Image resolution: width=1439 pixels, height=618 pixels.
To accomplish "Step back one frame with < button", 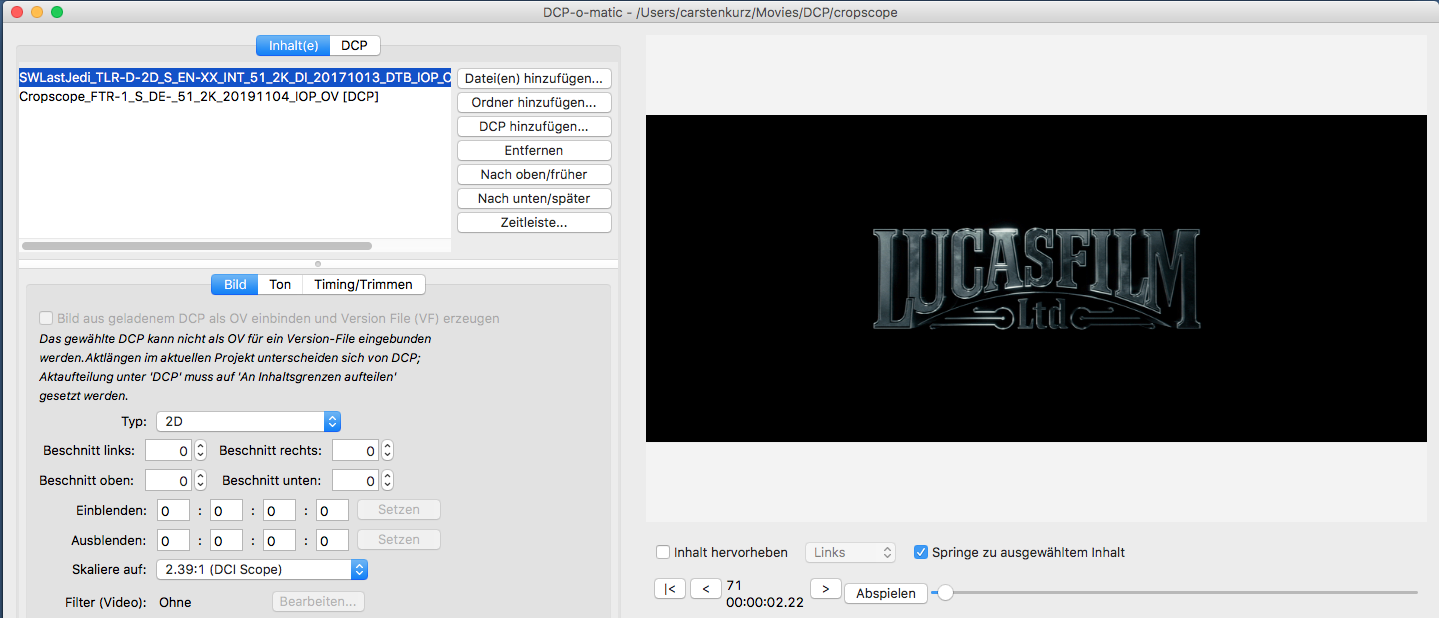I will click(706, 589).
